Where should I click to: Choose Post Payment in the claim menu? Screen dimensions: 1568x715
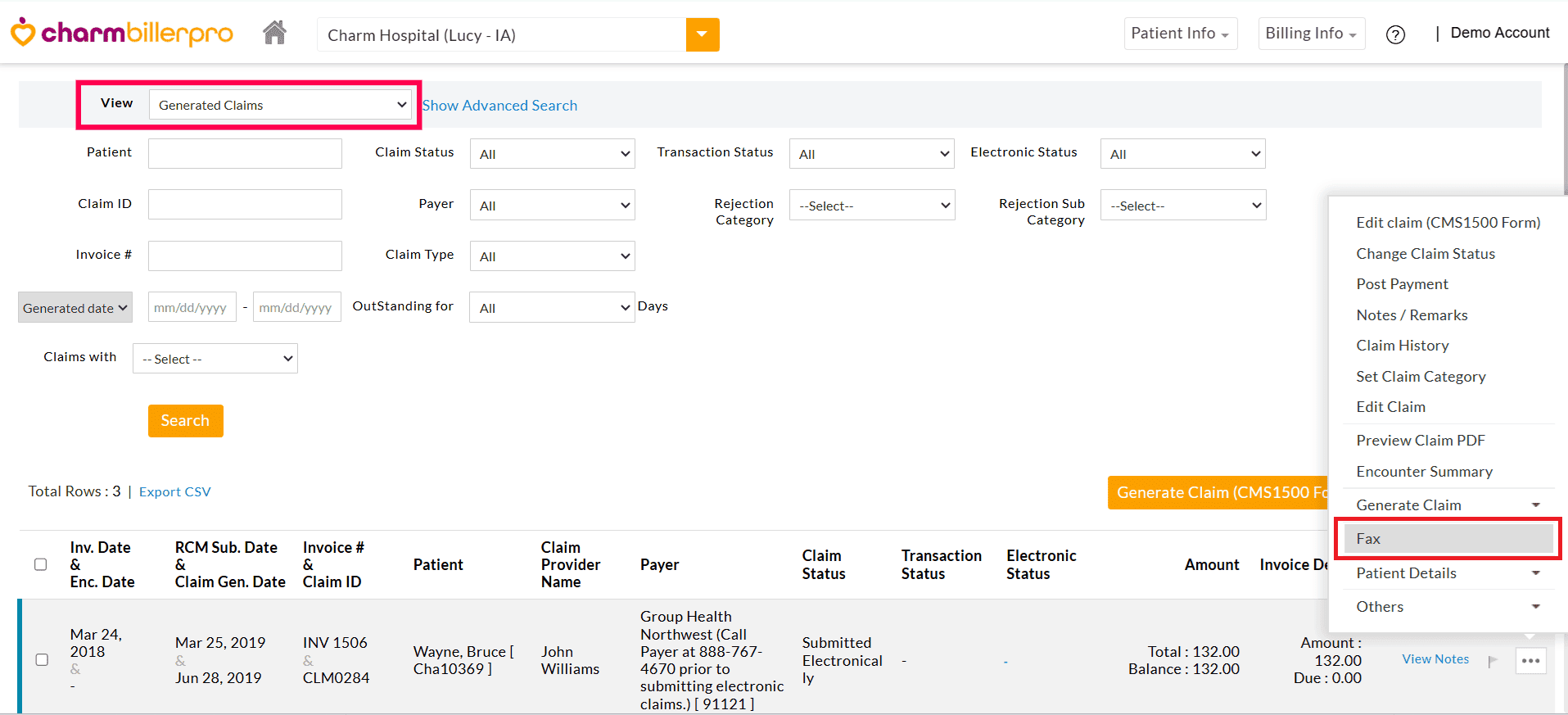point(1402,284)
